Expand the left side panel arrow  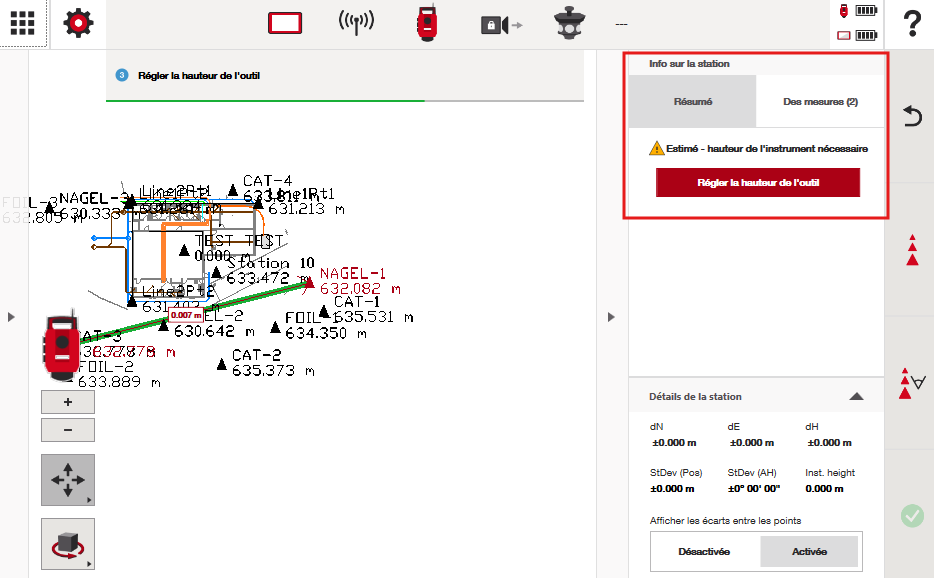point(11,317)
